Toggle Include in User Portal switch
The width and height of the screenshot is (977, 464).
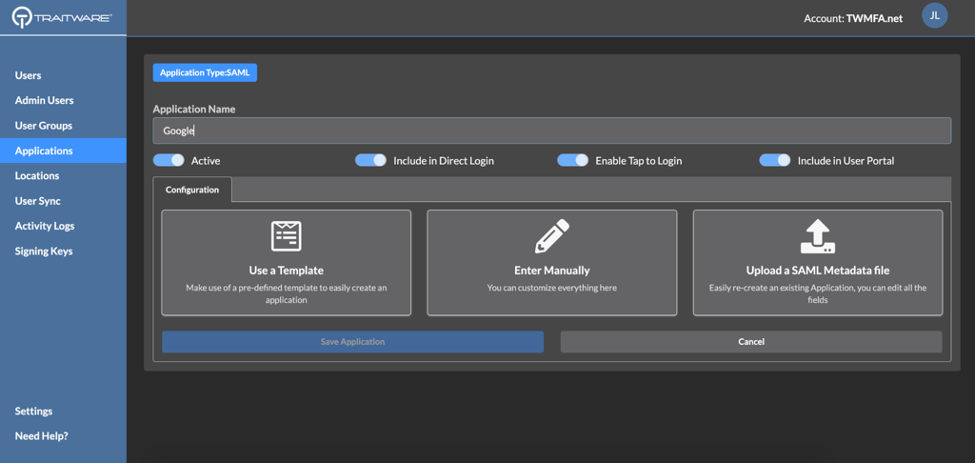[x=774, y=160]
